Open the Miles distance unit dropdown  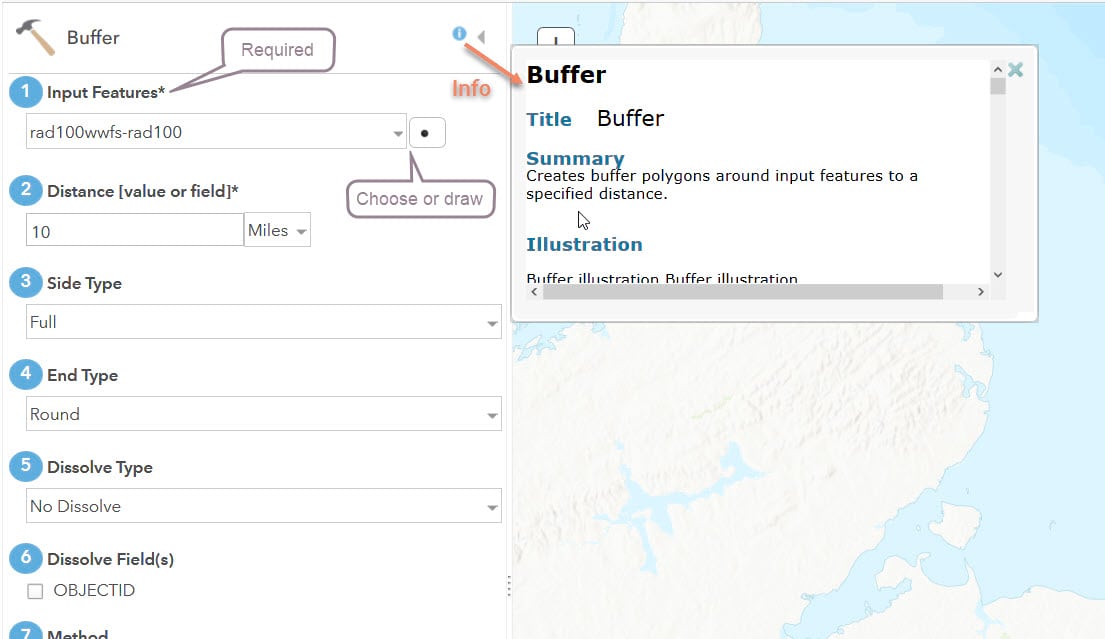click(x=278, y=231)
